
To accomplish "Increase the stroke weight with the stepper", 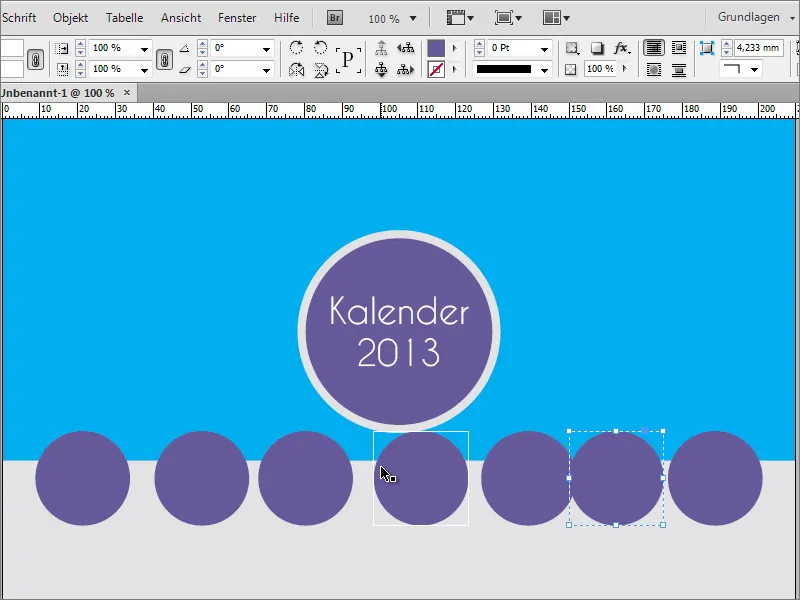I will (479, 44).
